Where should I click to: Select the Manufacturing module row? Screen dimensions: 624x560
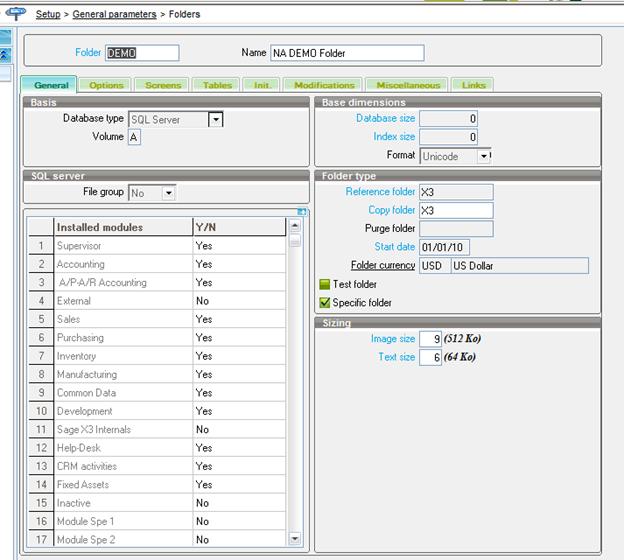pyautogui.click(x=157, y=374)
